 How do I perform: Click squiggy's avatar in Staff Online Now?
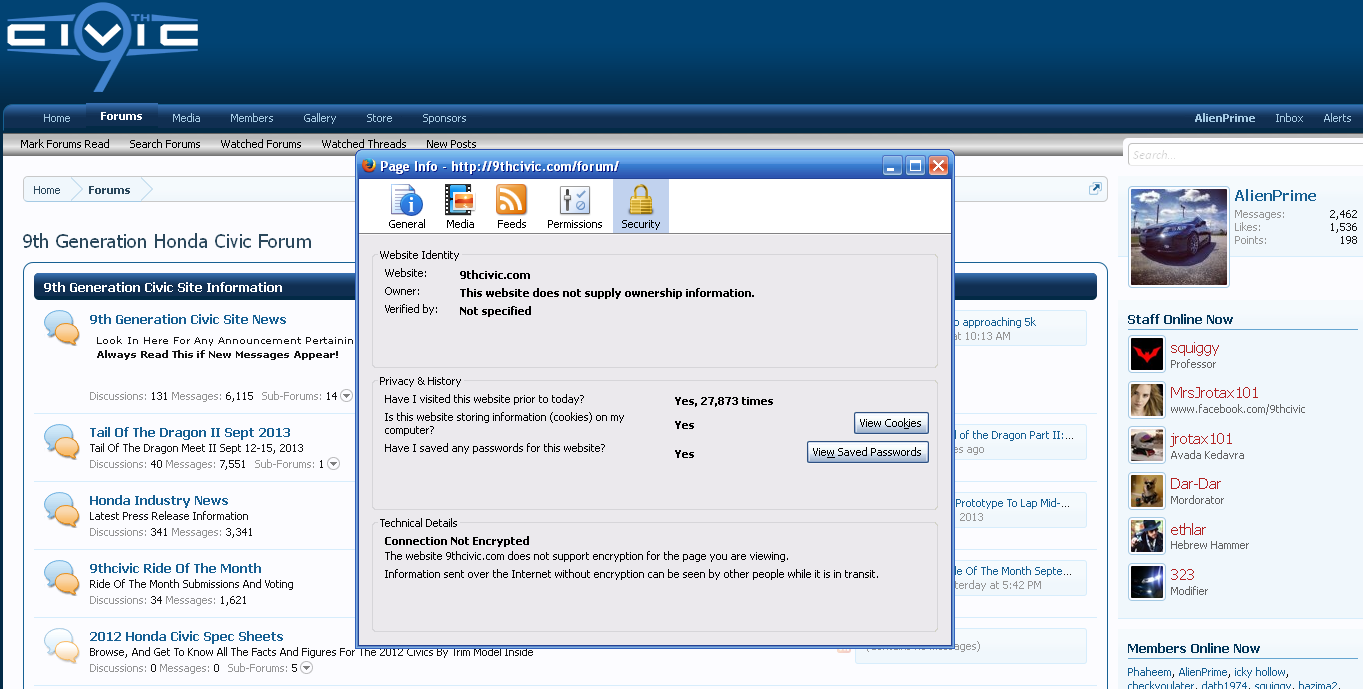click(x=1146, y=354)
